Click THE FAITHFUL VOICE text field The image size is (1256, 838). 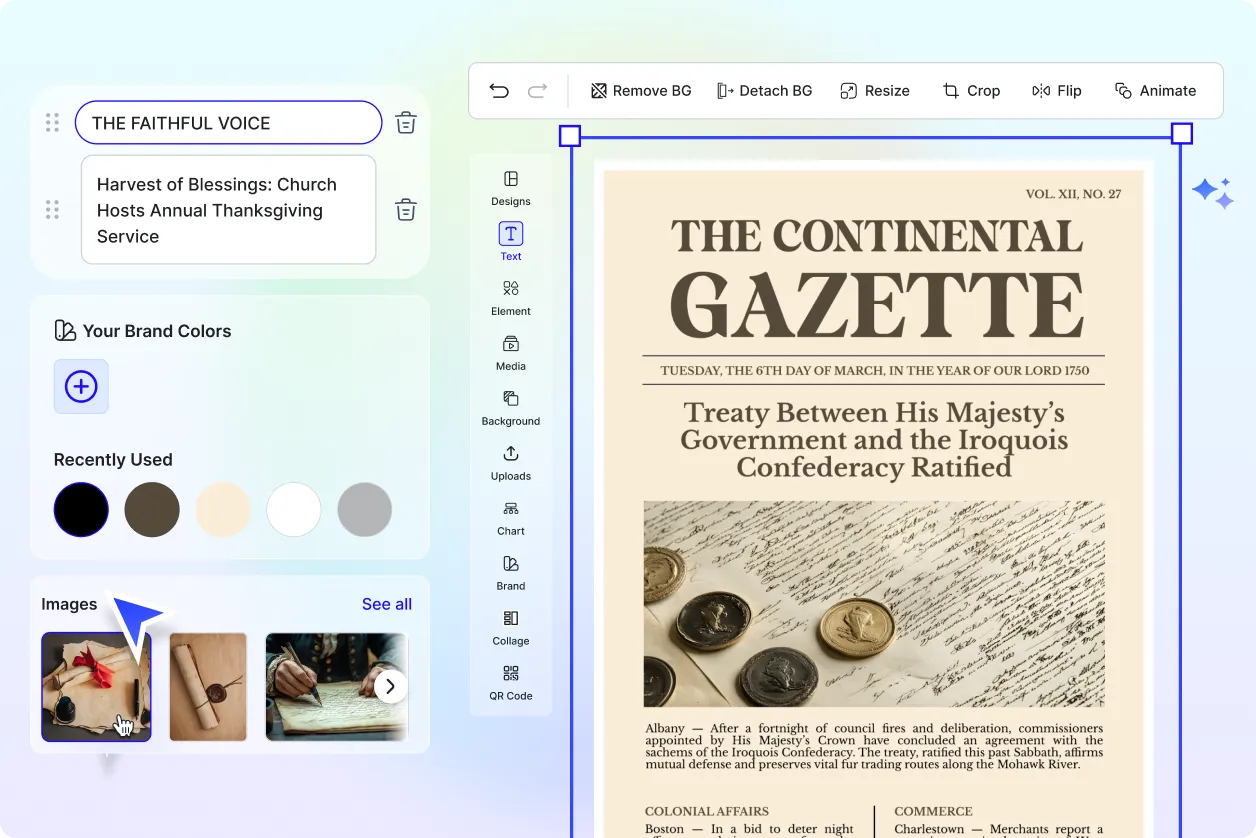point(228,123)
